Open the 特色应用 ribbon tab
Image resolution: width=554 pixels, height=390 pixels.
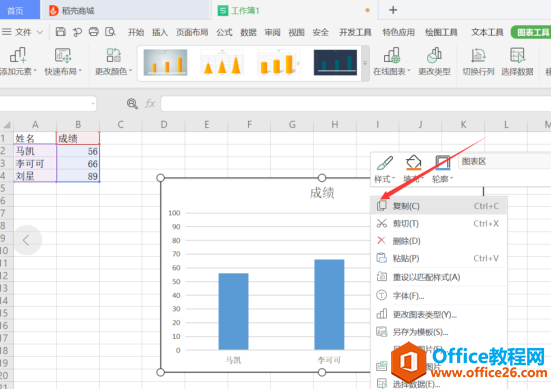[x=399, y=32]
